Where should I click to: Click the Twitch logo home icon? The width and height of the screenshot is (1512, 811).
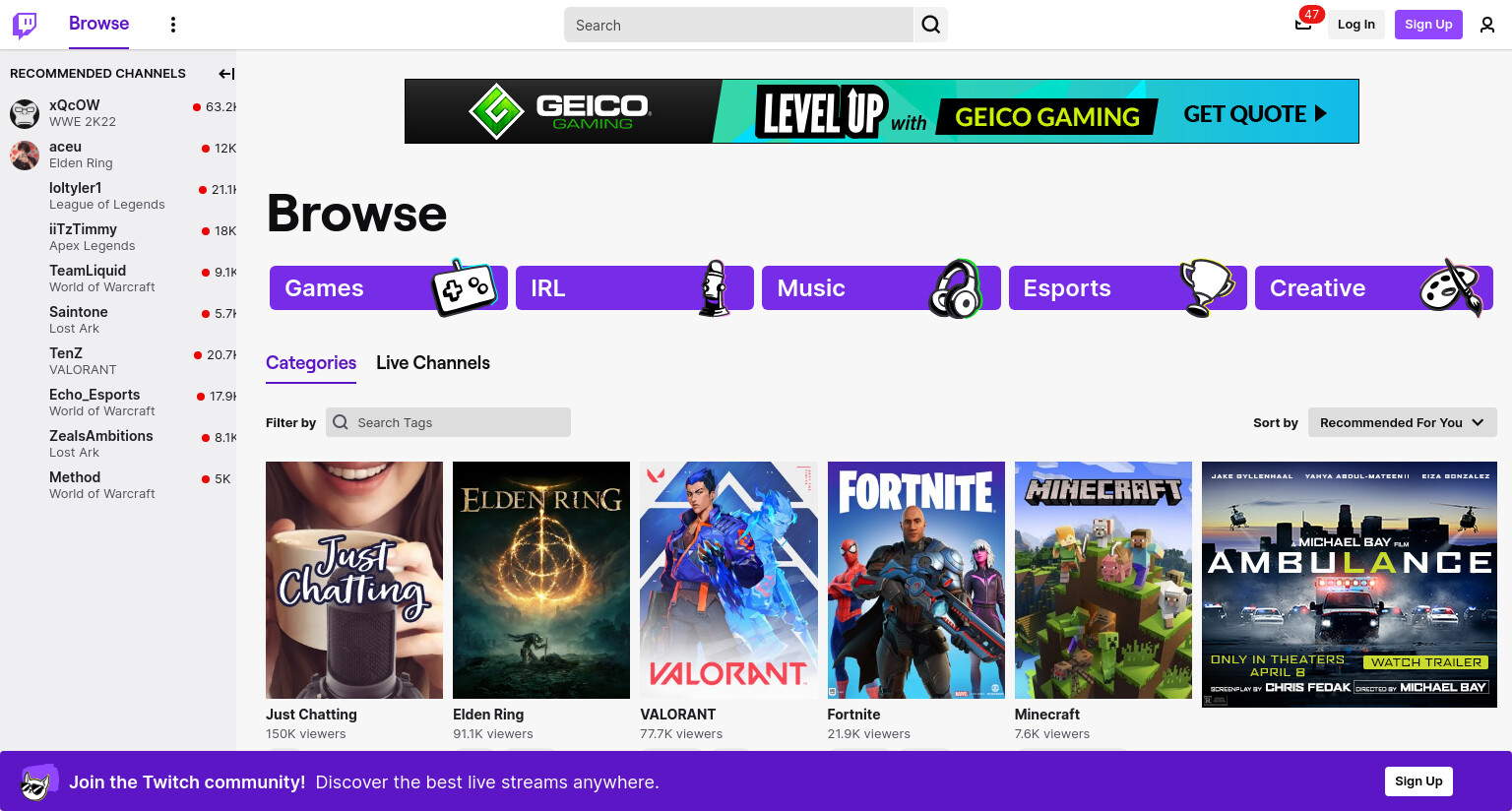tap(25, 25)
